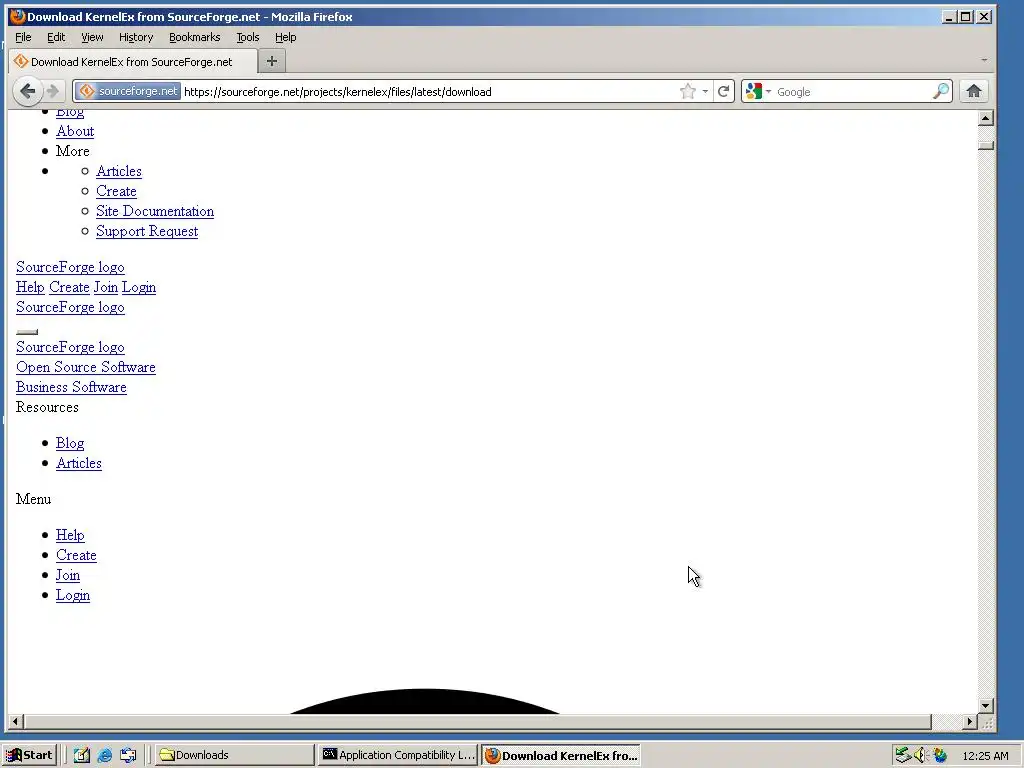Screen dimensions: 1024x768
Task: Click the sourceforge.net site identity badge
Action: pos(128,91)
